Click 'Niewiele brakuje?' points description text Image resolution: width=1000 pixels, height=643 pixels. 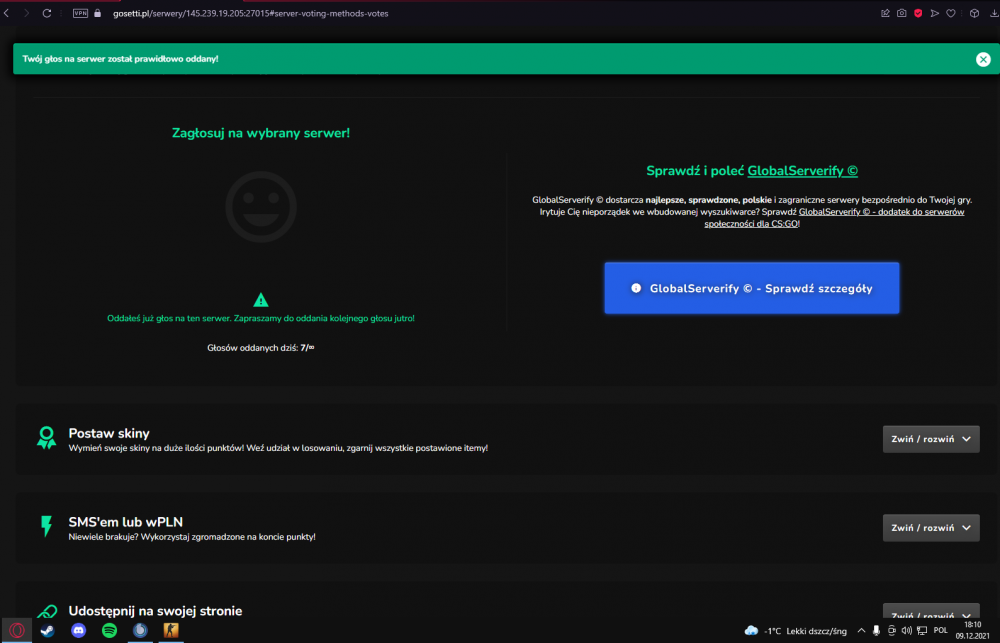coord(192,536)
